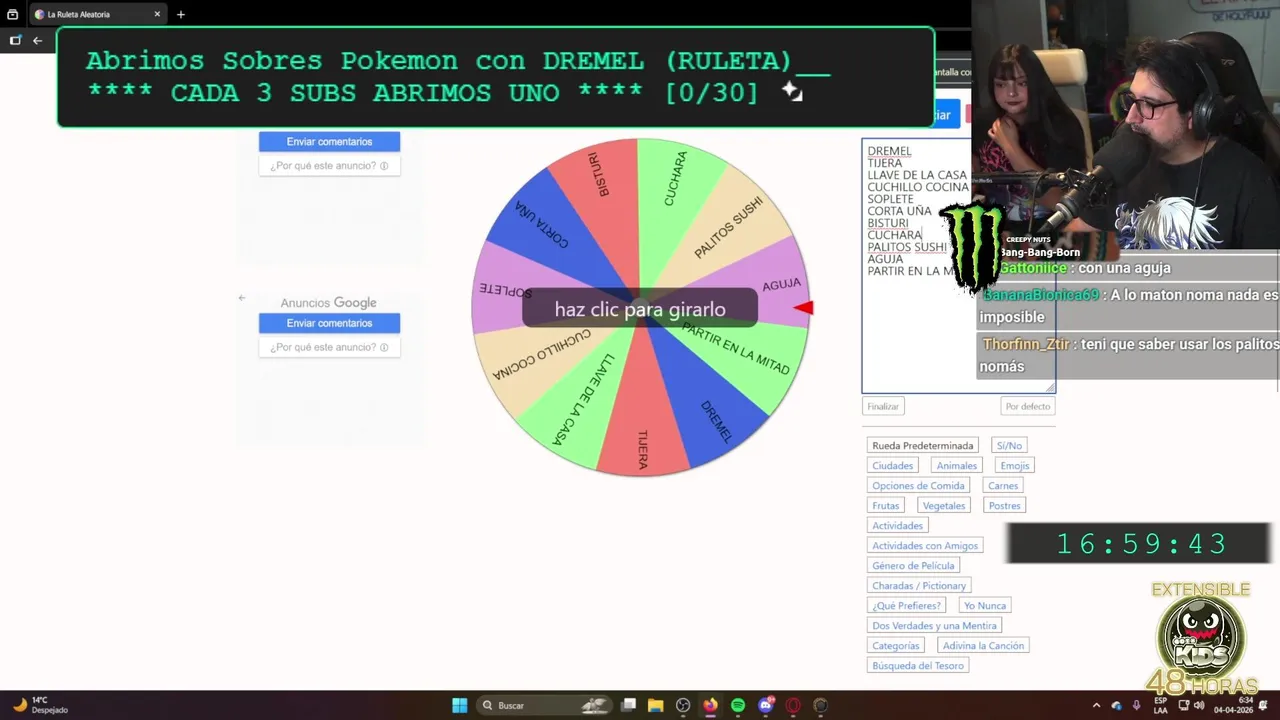The image size is (1280, 720).
Task: Click the second Enviar comentarios ad button
Action: click(x=329, y=323)
